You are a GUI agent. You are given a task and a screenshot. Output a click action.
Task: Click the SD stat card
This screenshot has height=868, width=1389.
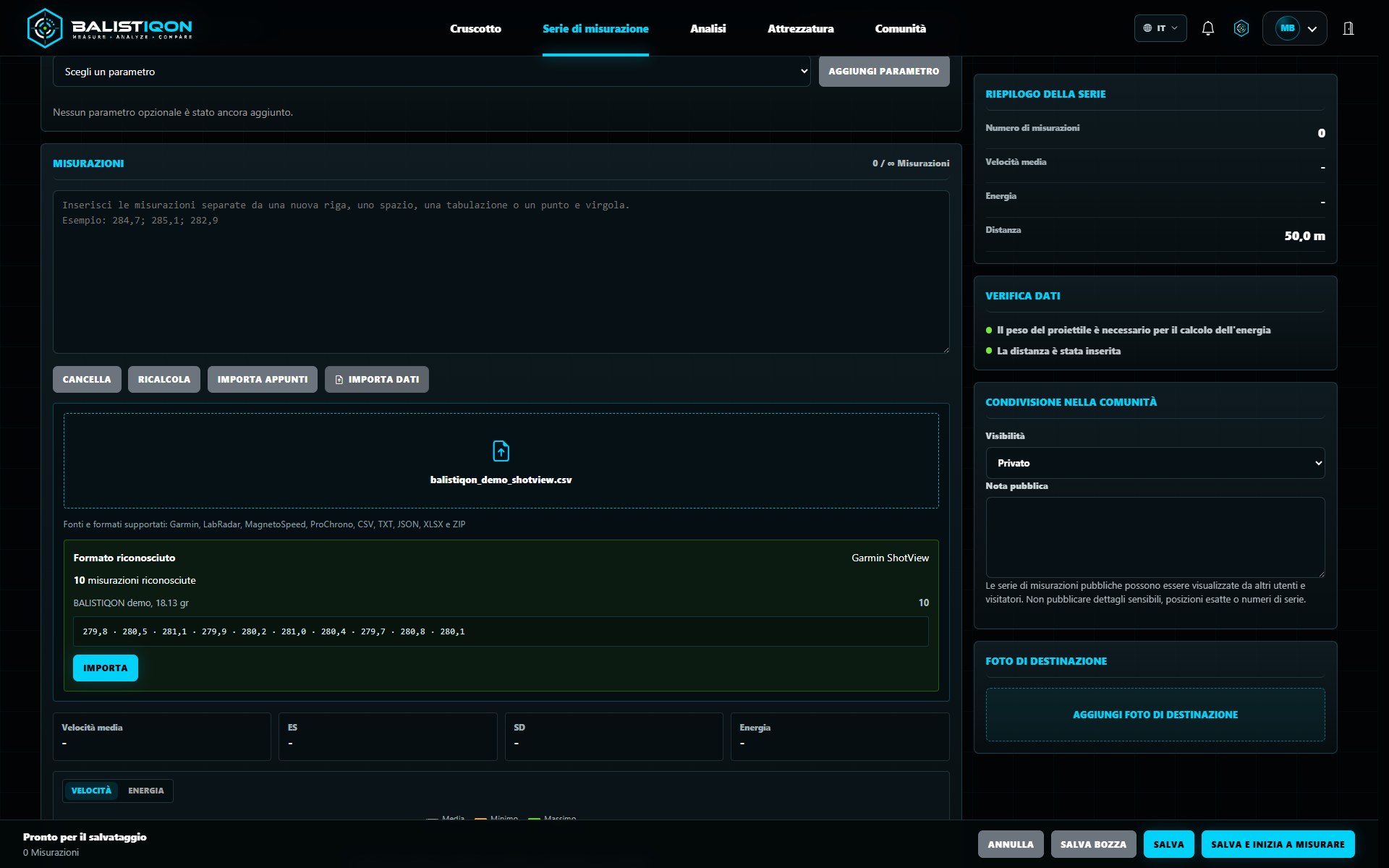(x=614, y=736)
